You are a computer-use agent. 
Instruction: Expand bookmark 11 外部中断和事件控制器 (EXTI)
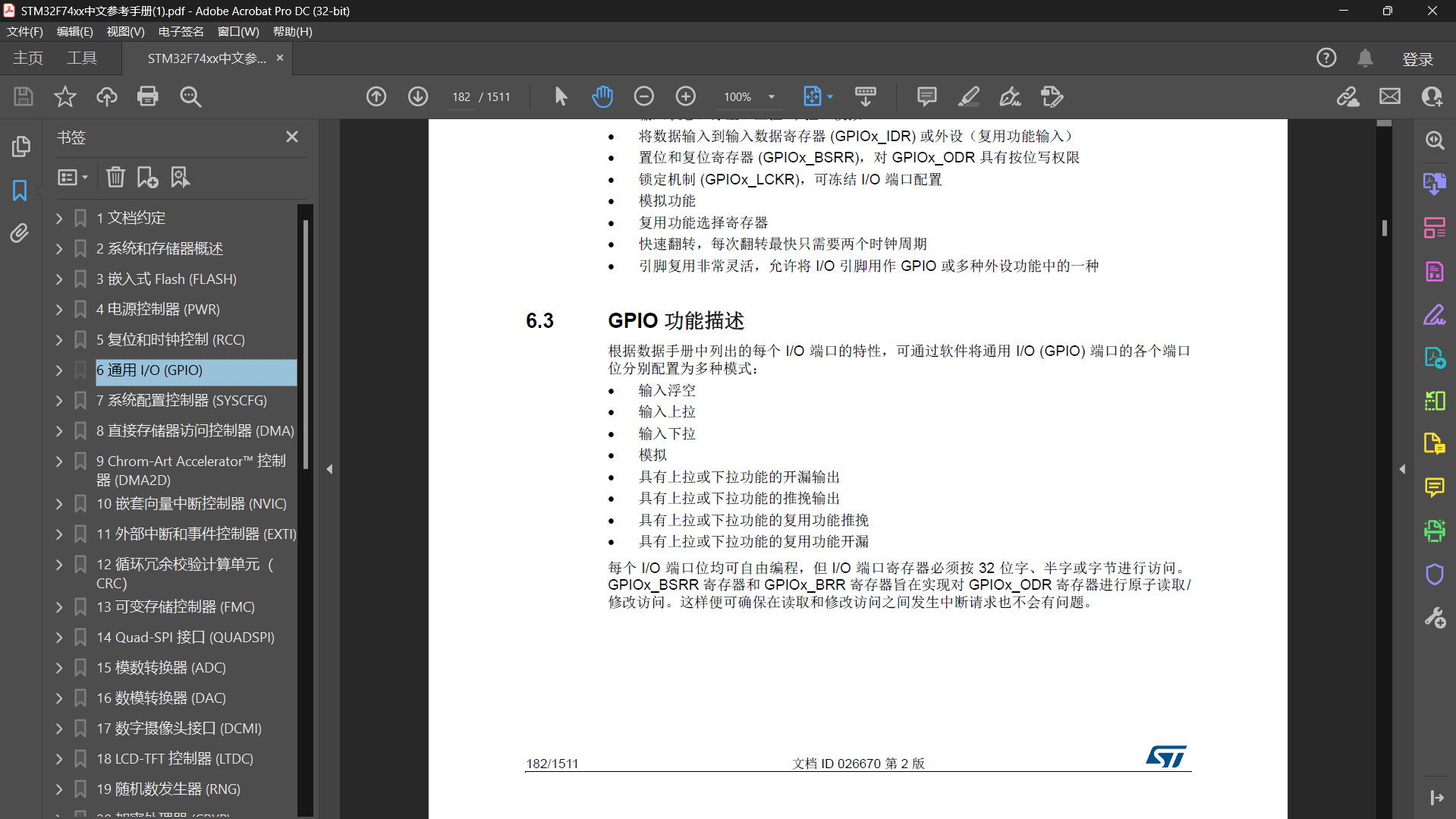tap(59, 534)
